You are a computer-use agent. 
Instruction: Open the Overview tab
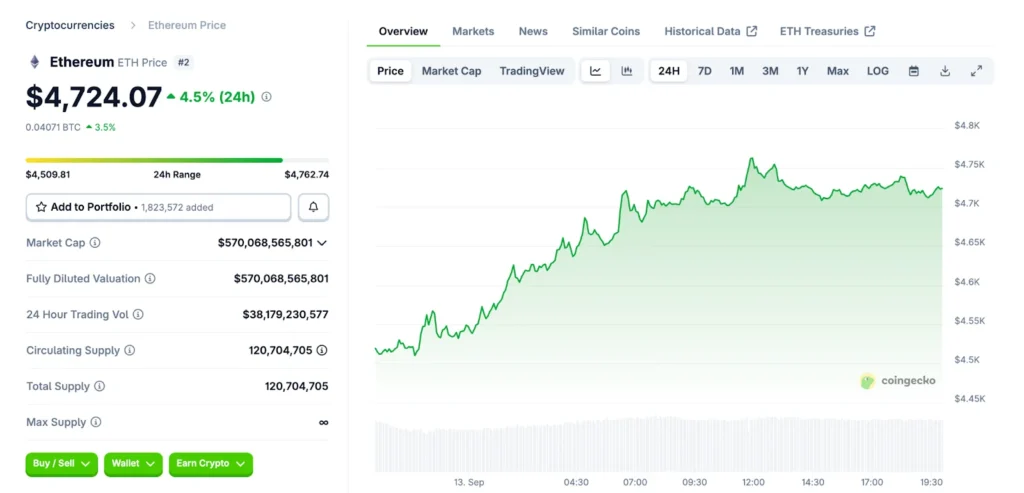click(403, 31)
